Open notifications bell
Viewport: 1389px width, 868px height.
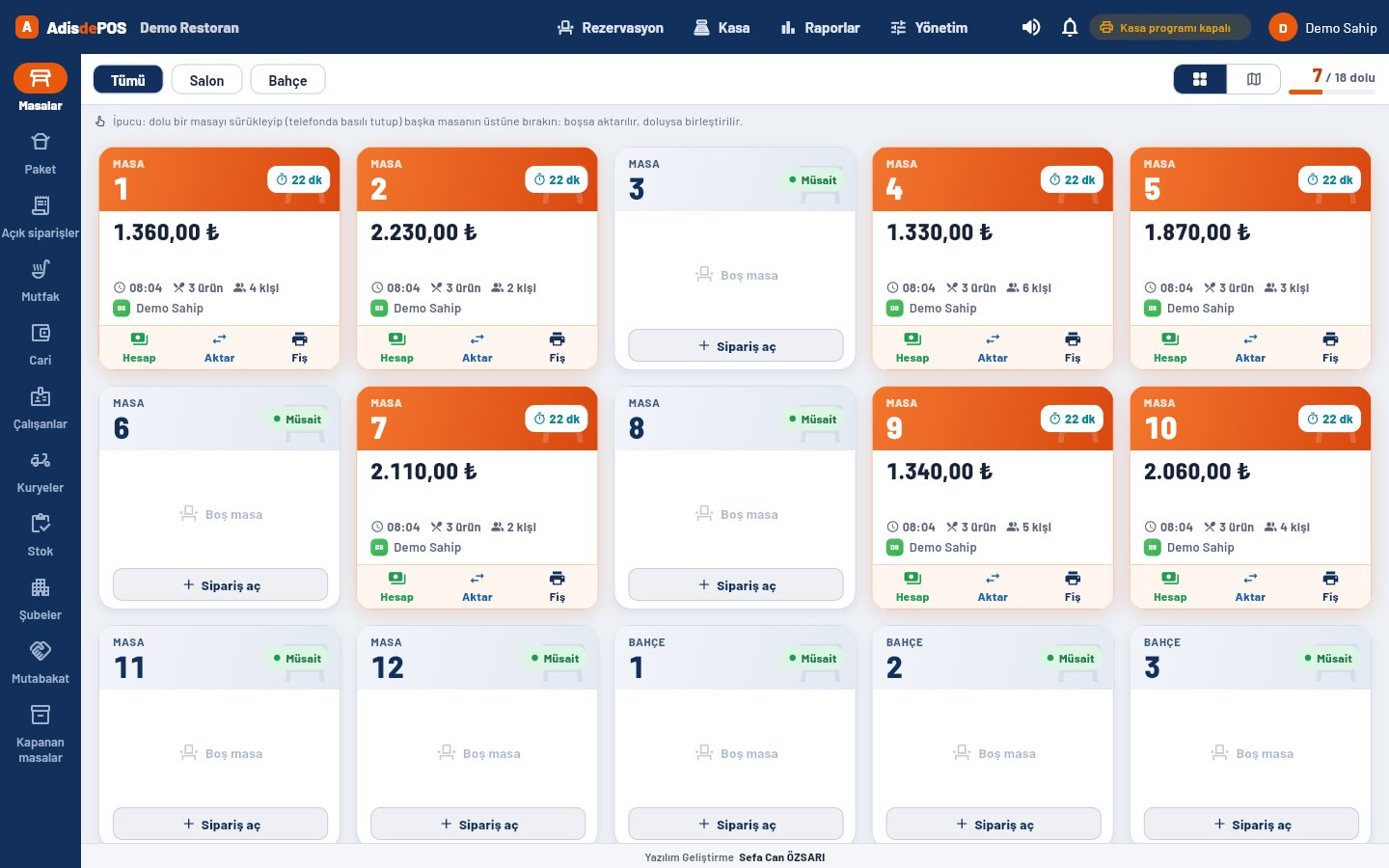1070,27
